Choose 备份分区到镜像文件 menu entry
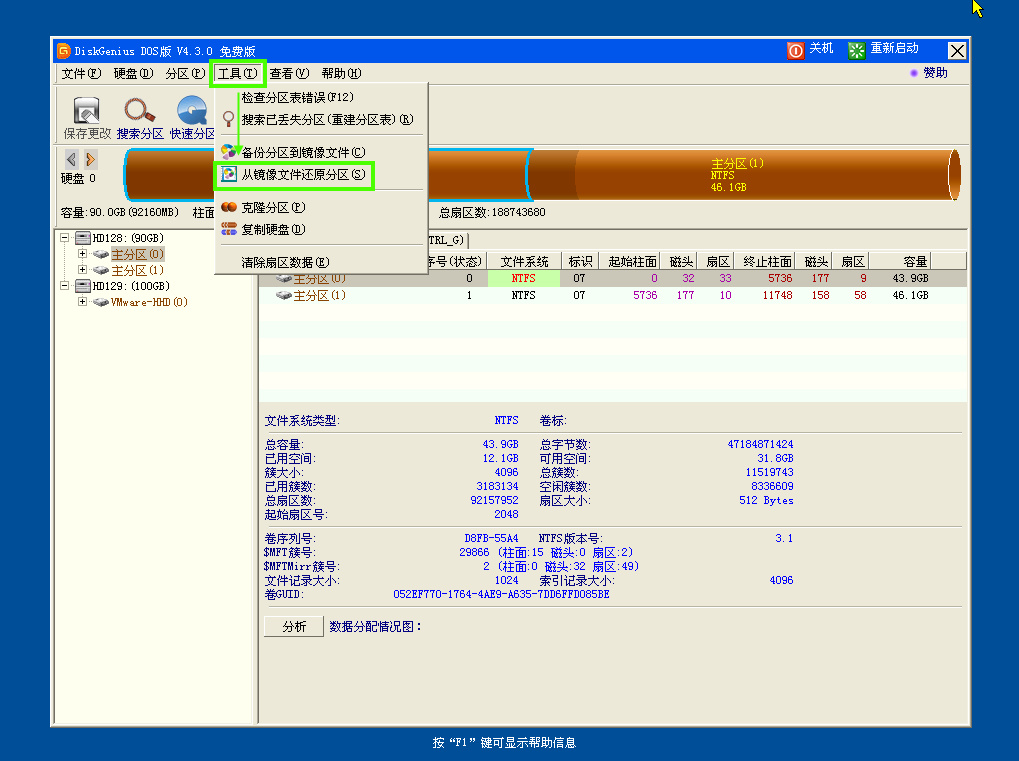The width and height of the screenshot is (1019, 761). click(321, 152)
